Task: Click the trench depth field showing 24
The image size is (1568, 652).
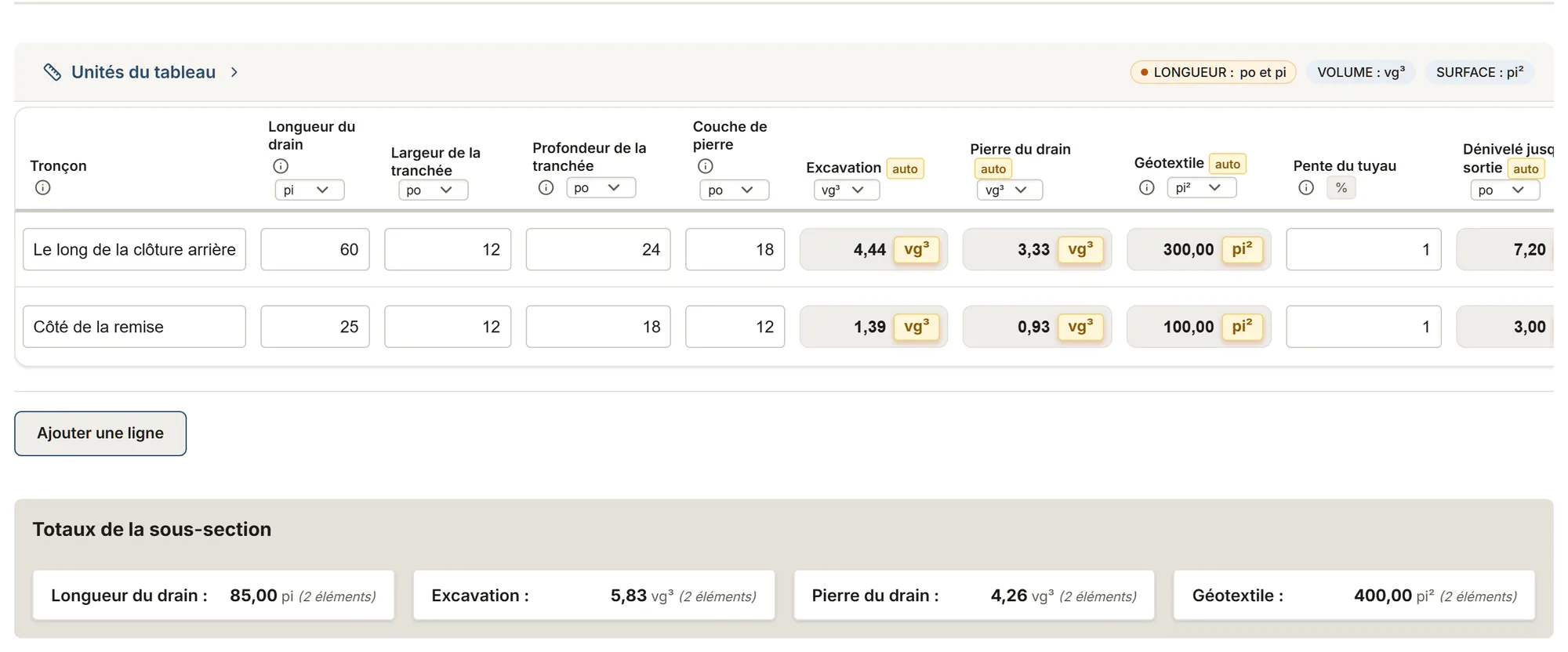Action: (x=598, y=249)
